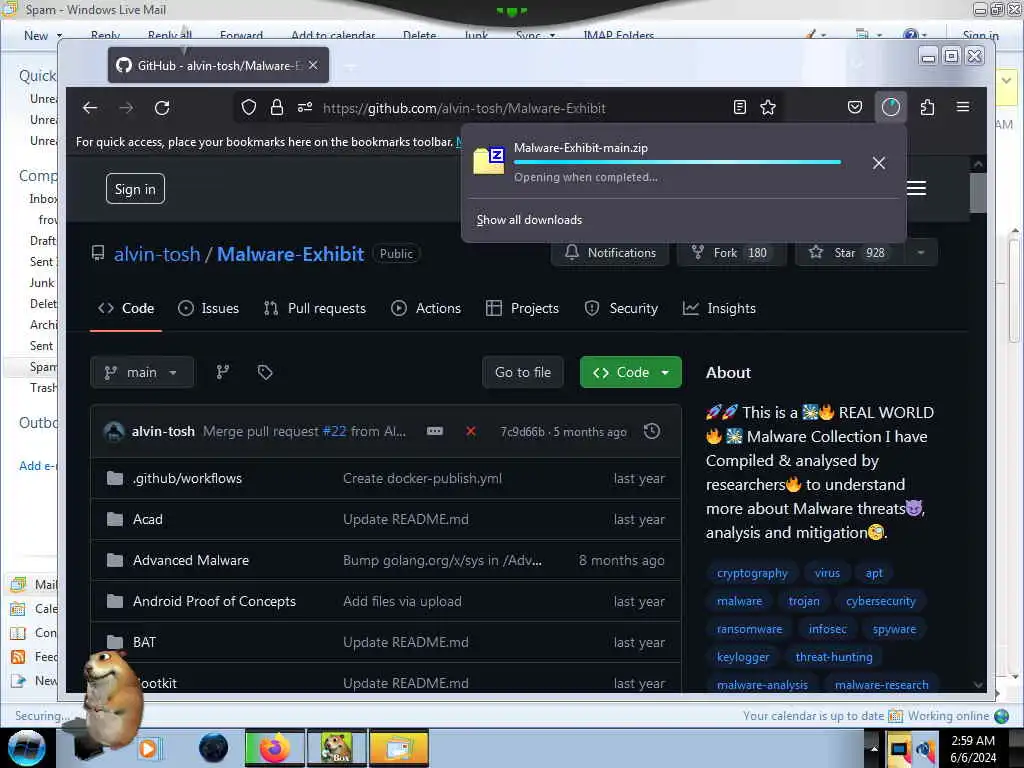Viewport: 1024px width, 768px height.
Task: Switch to Pull requests tab
Action: (x=315, y=308)
